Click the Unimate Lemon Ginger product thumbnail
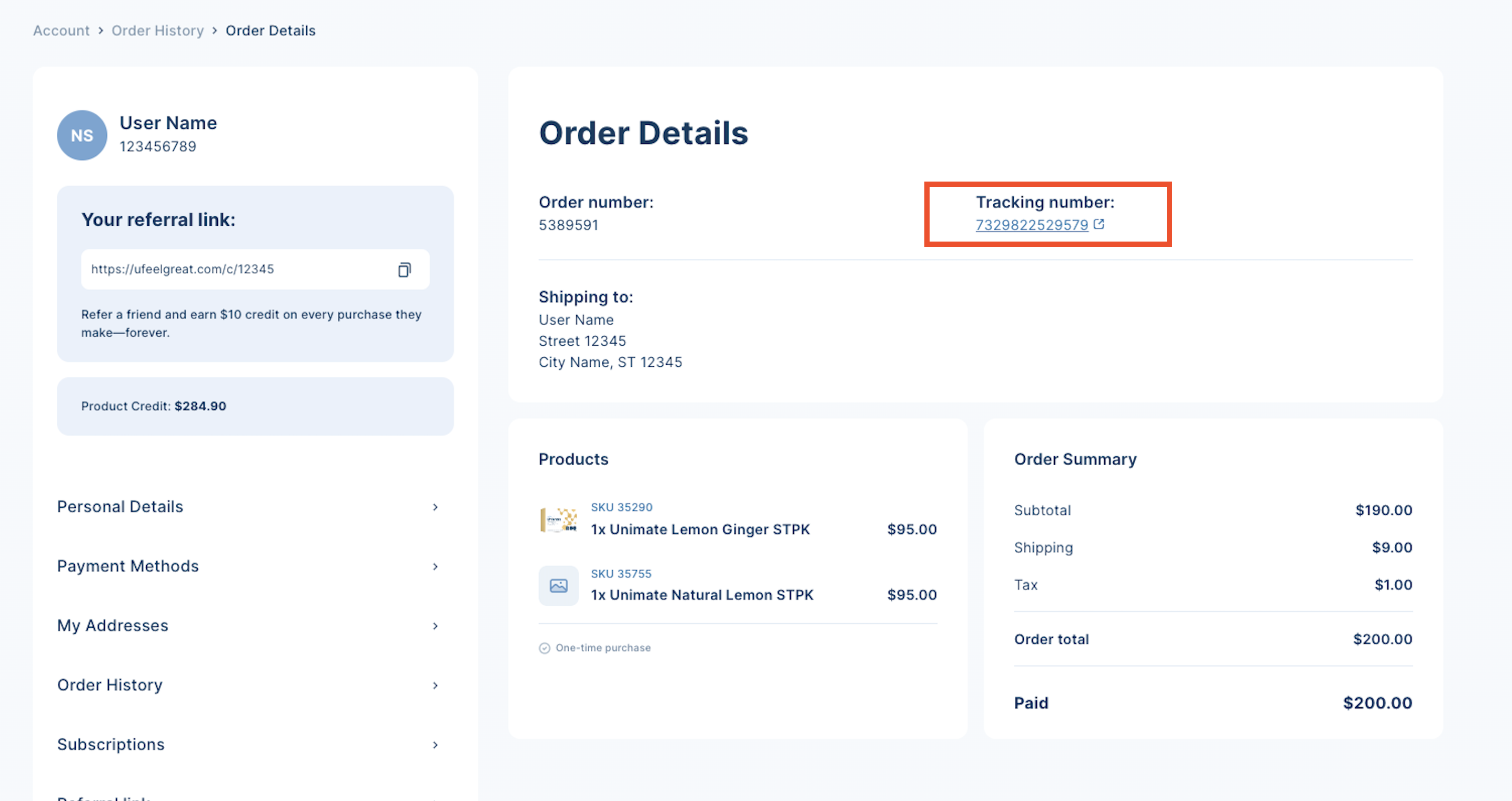The width and height of the screenshot is (1512, 801). point(558,520)
